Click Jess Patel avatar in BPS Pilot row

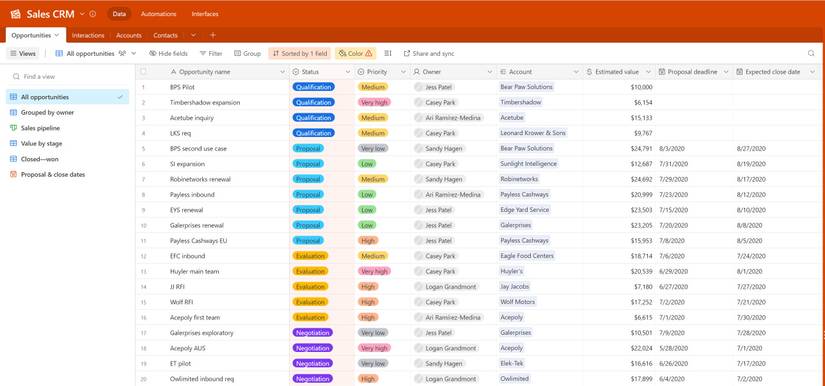click(x=419, y=87)
